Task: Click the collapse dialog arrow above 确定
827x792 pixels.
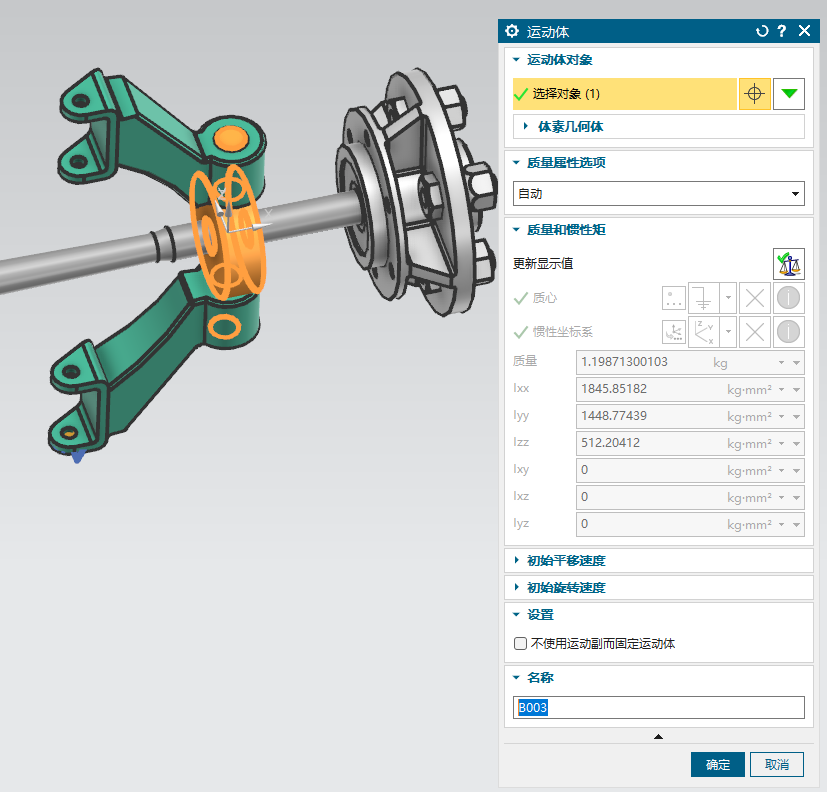Action: point(658,737)
